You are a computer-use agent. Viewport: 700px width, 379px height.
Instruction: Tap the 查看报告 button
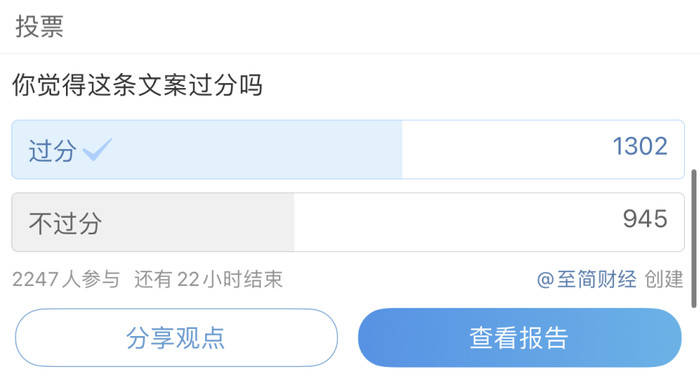coord(520,337)
